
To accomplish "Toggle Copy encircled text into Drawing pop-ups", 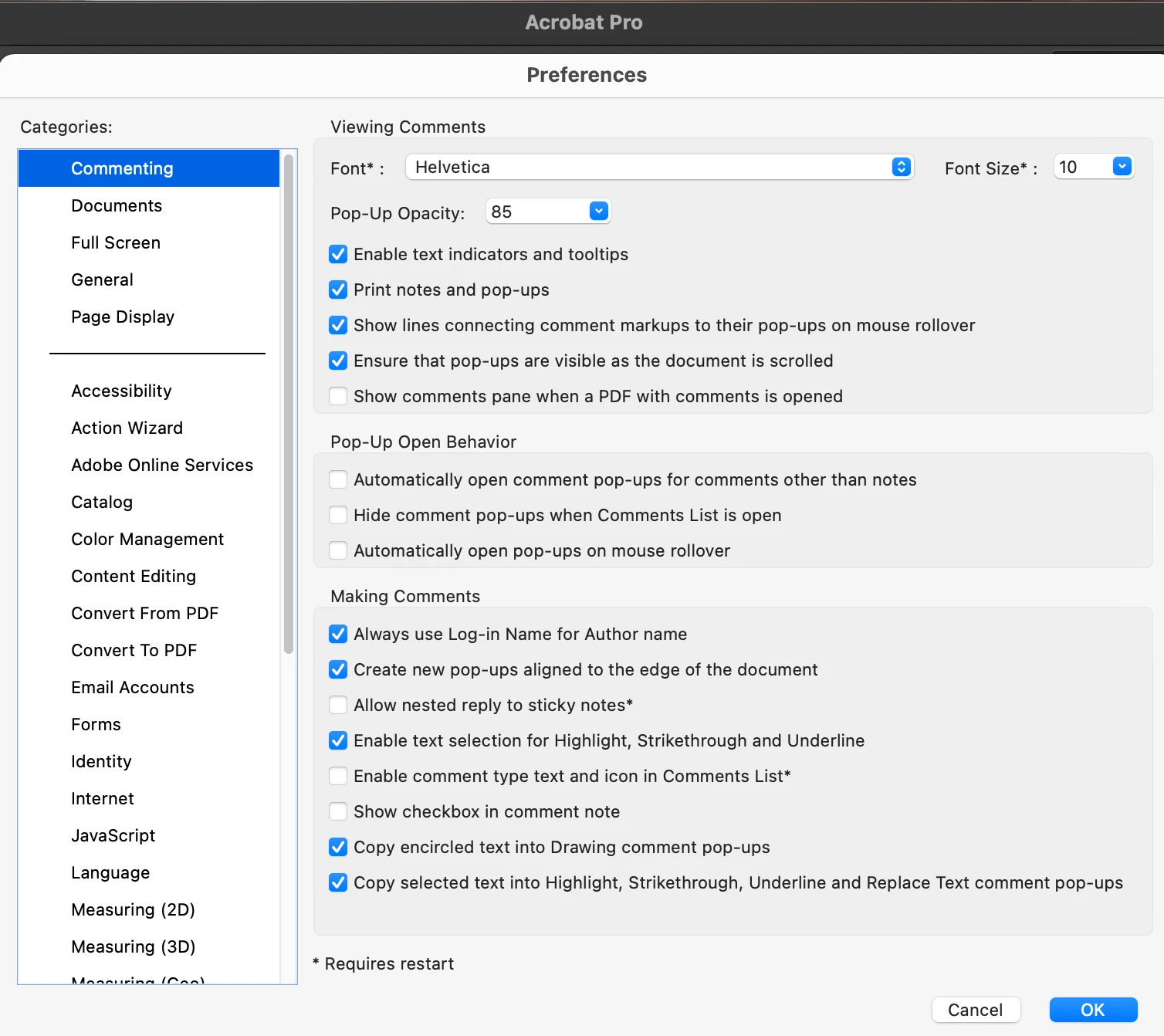I will click(x=338, y=847).
